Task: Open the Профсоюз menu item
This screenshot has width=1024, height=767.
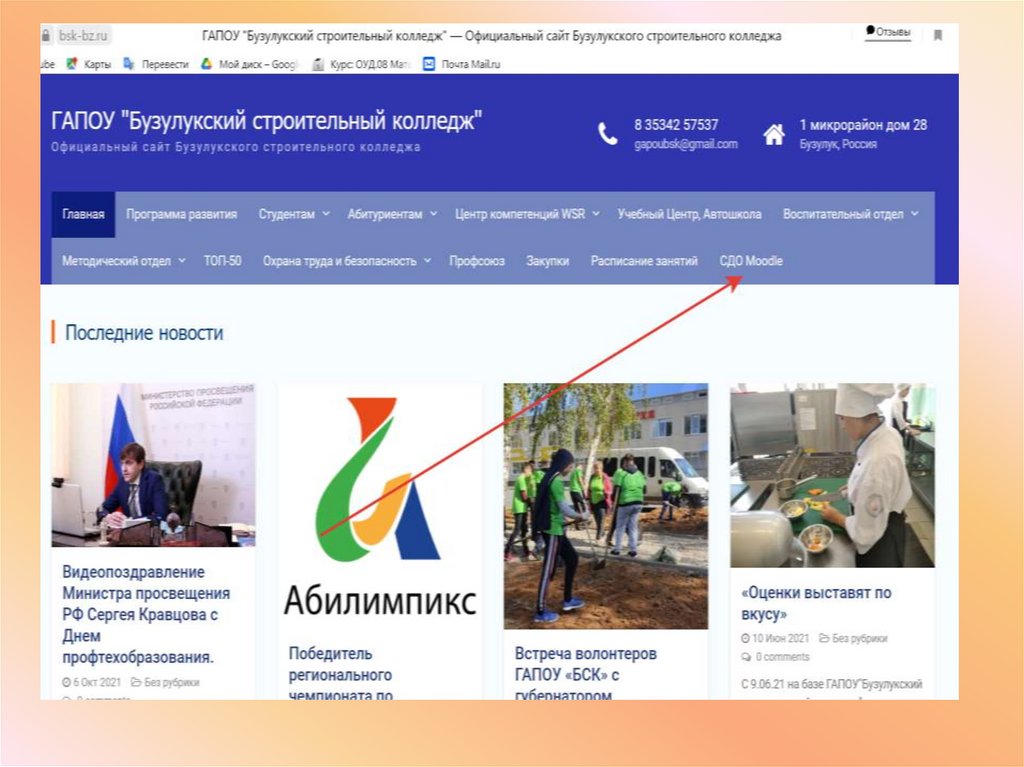Action: (x=477, y=261)
